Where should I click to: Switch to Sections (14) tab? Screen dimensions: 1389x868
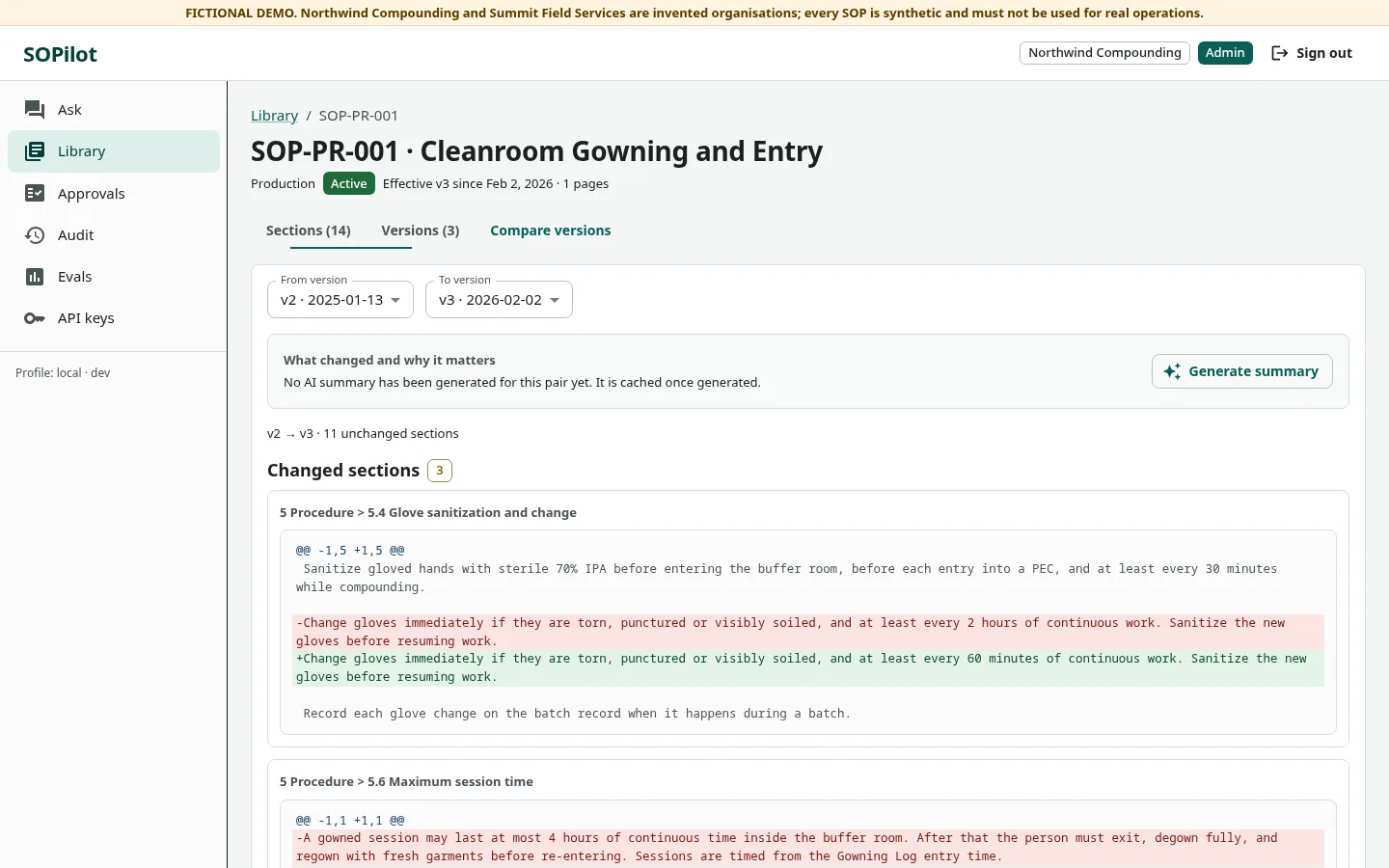(x=308, y=231)
